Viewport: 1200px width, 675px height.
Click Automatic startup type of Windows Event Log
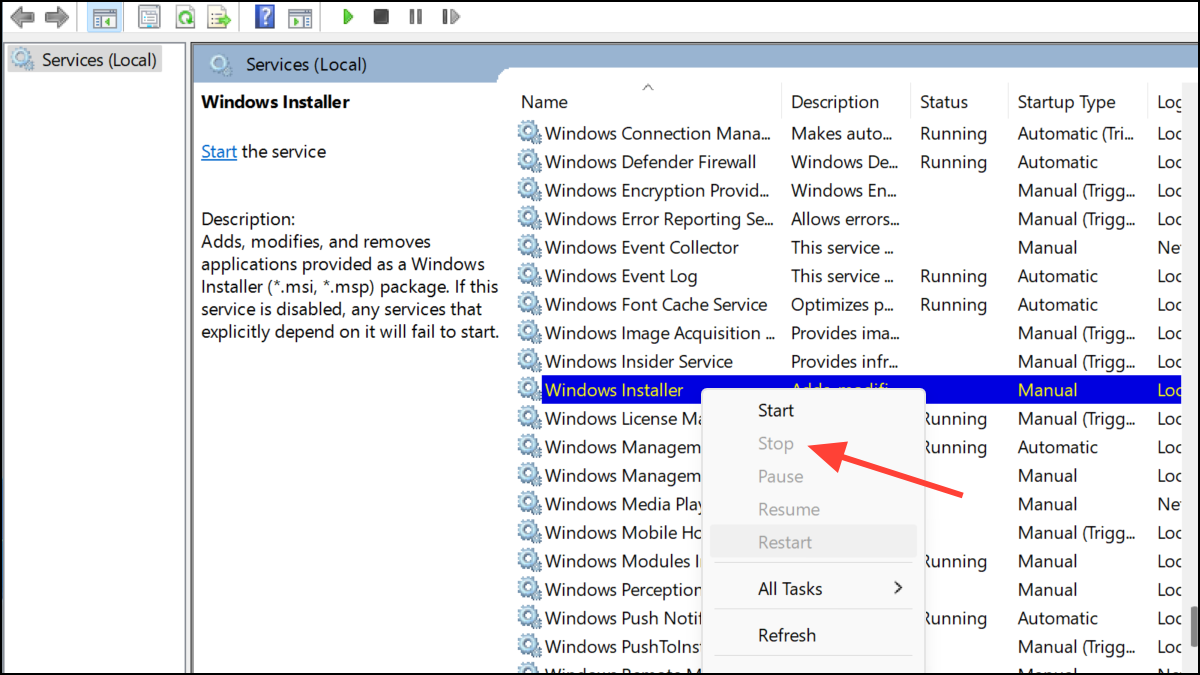click(1058, 276)
